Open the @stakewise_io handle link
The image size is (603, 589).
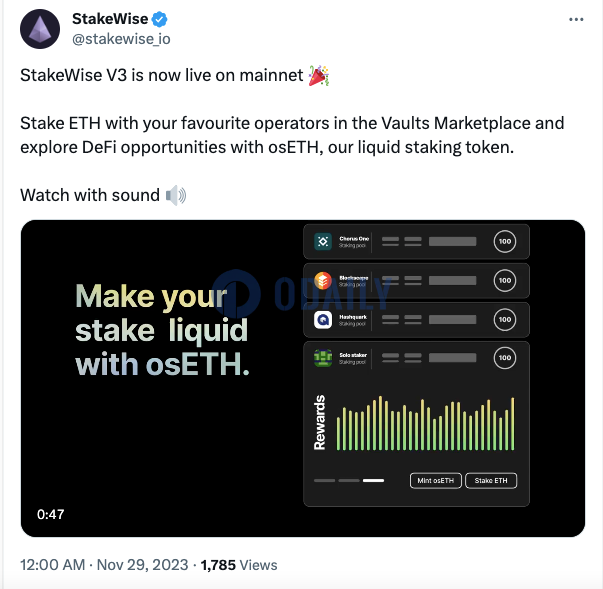tap(122, 39)
